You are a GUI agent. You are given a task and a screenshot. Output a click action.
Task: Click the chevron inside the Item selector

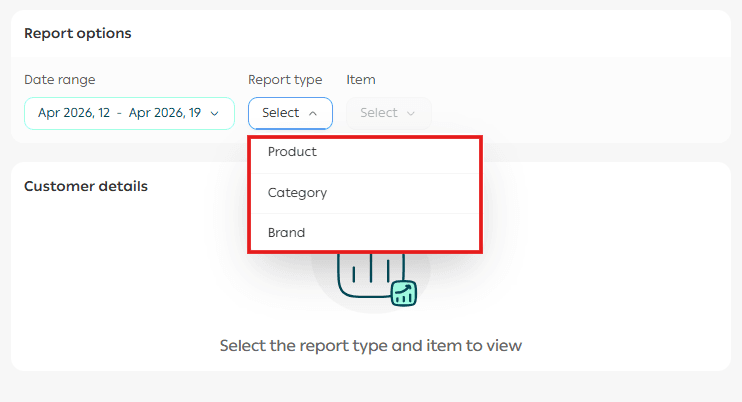click(x=411, y=114)
